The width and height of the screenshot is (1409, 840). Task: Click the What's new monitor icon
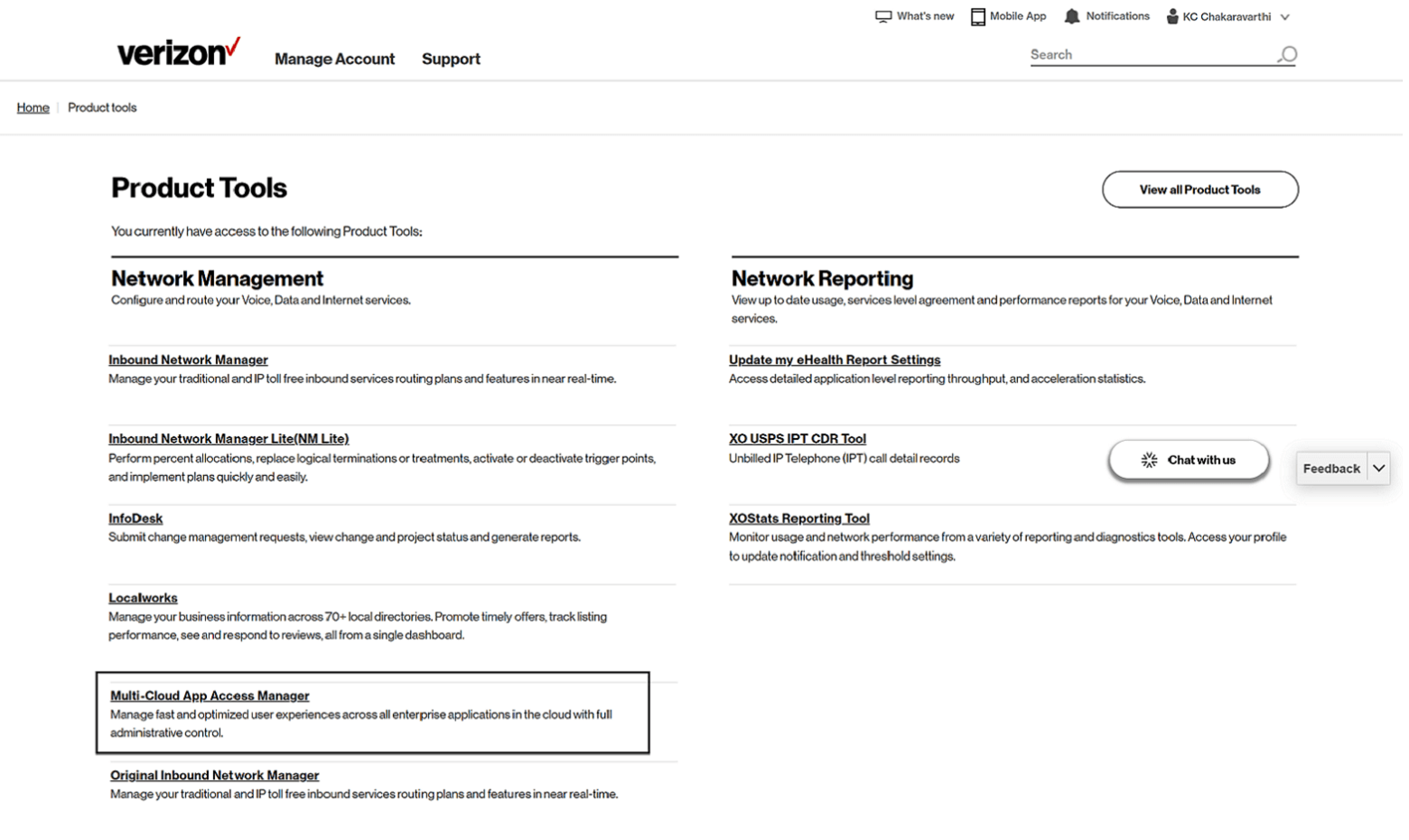[882, 16]
